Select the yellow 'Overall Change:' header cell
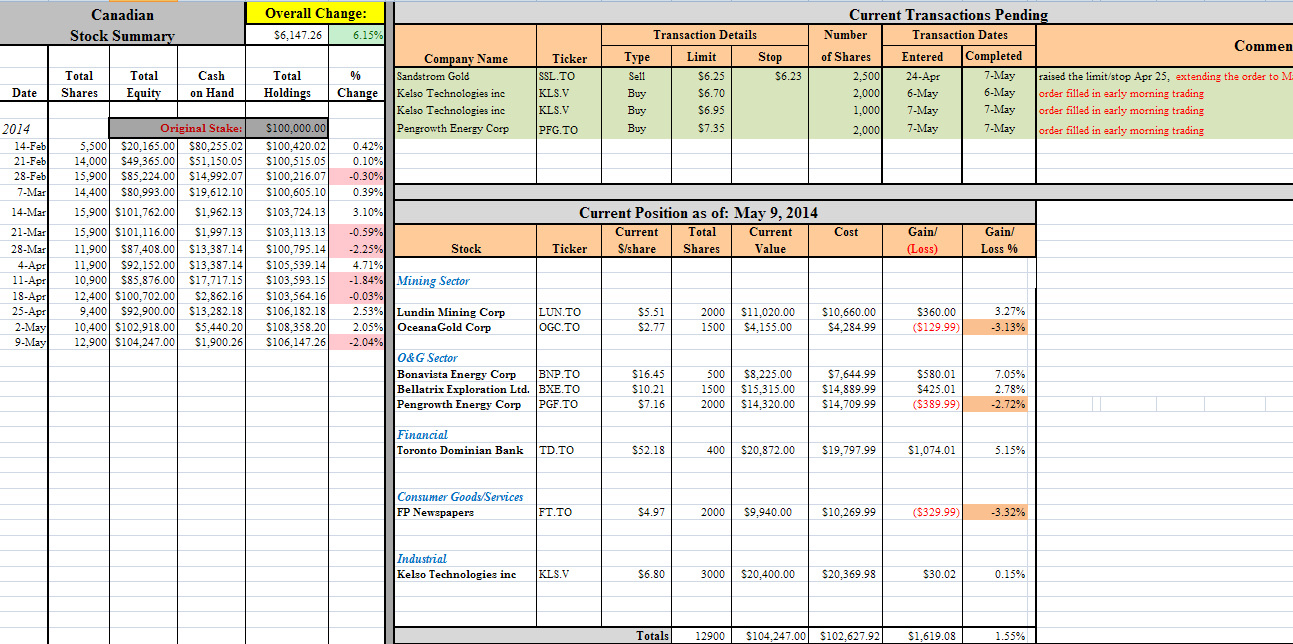Screen dimensions: 1293x644 point(315,14)
